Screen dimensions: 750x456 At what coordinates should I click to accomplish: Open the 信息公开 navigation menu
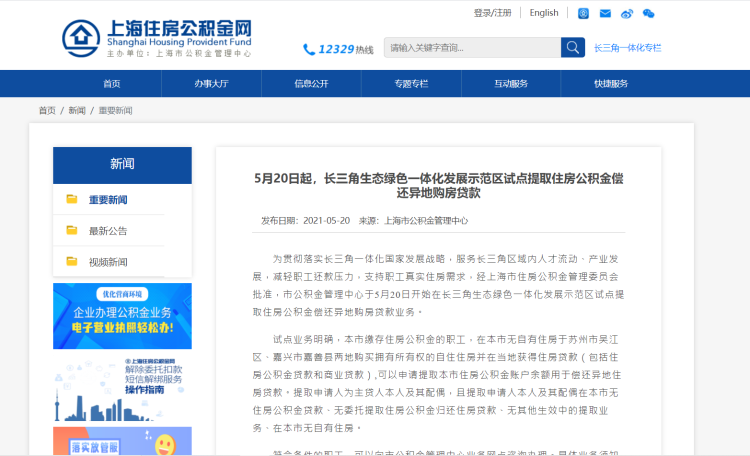pyautogui.click(x=311, y=84)
